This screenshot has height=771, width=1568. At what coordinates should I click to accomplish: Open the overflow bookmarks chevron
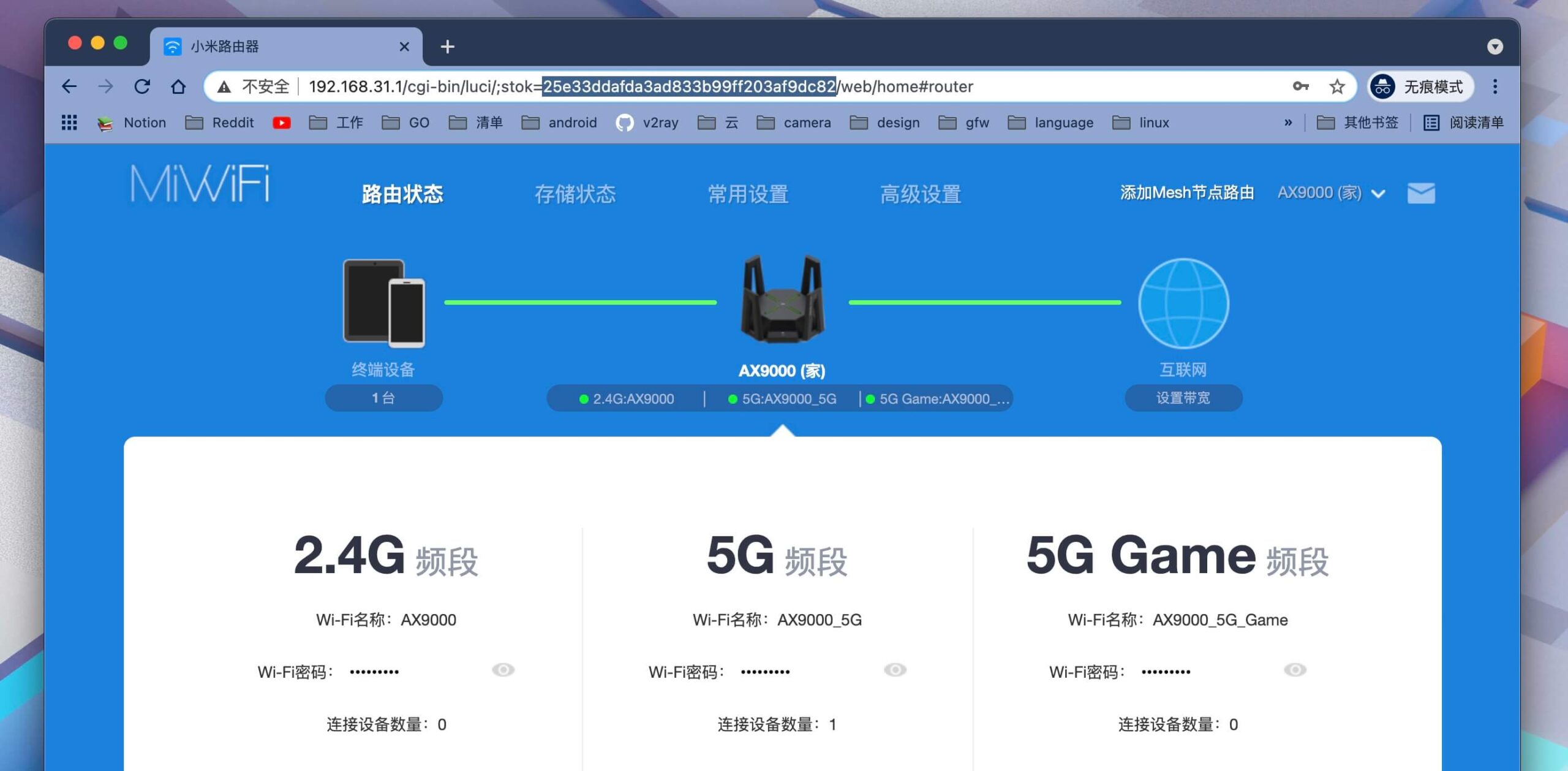1288,123
